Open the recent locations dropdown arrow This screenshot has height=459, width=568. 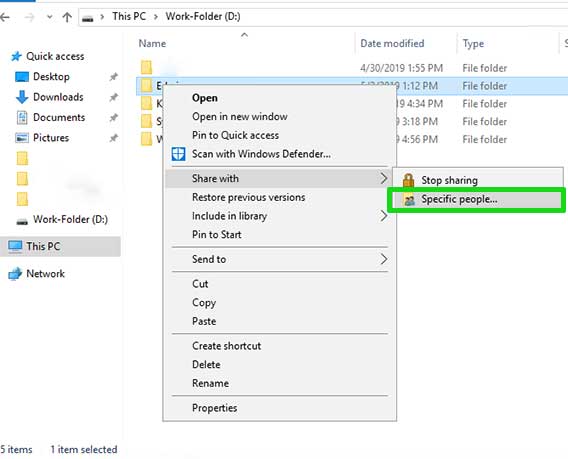click(x=50, y=17)
